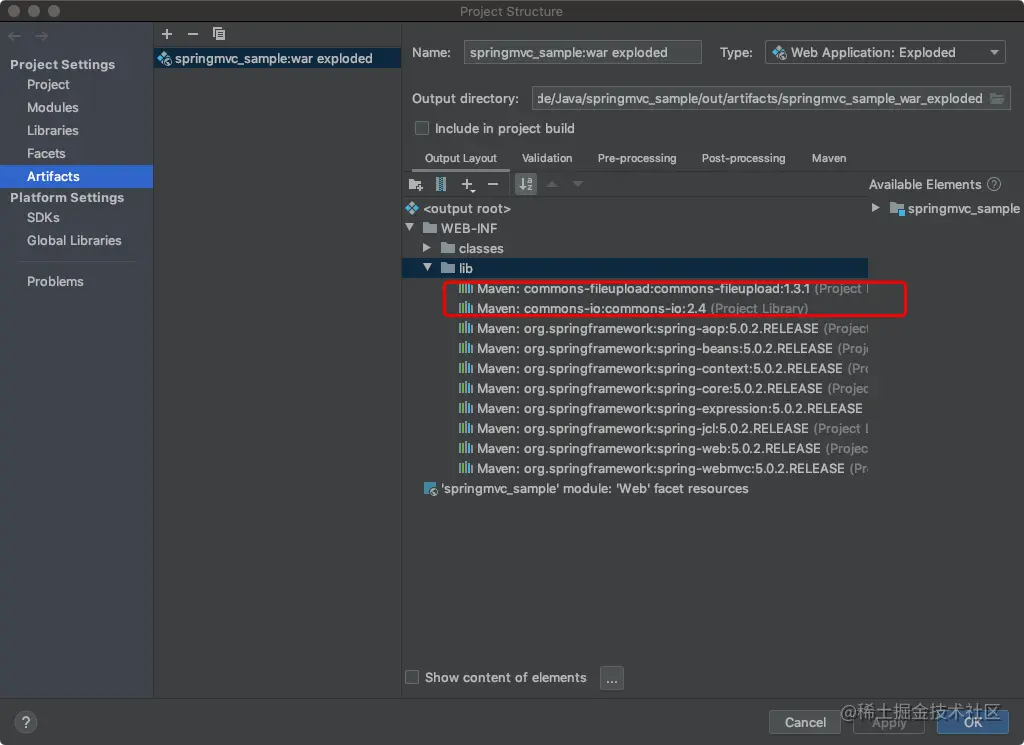This screenshot has width=1024, height=745.
Task: Toggle Show content of elements
Action: click(412, 677)
